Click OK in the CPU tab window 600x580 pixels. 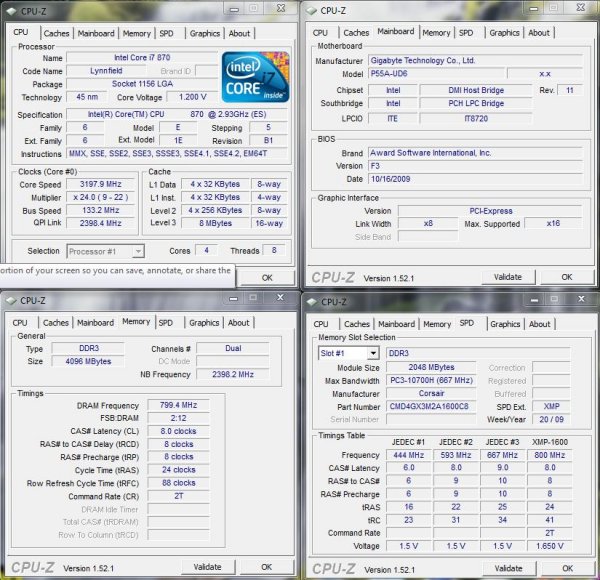(x=267, y=278)
